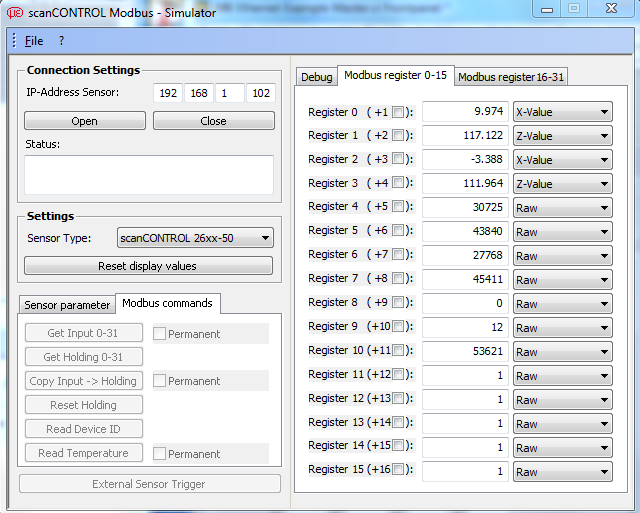The width and height of the screenshot is (640, 513).
Task: Click the Get Input 0-31 button
Action: coord(84,333)
